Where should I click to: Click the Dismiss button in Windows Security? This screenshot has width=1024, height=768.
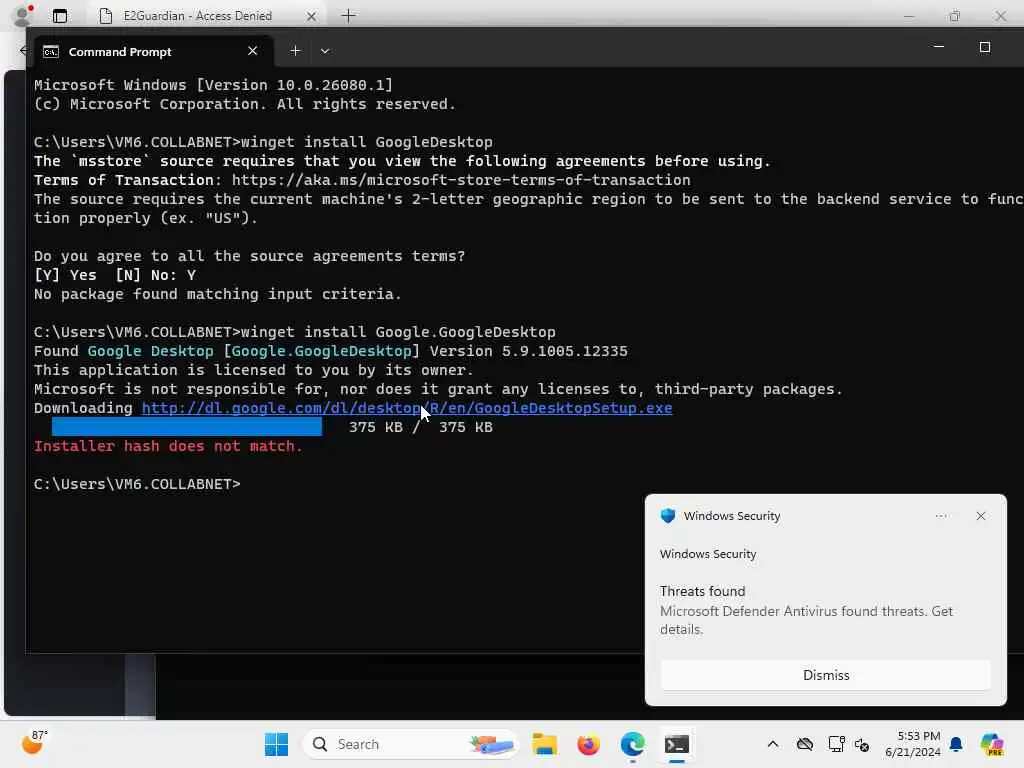click(x=825, y=675)
